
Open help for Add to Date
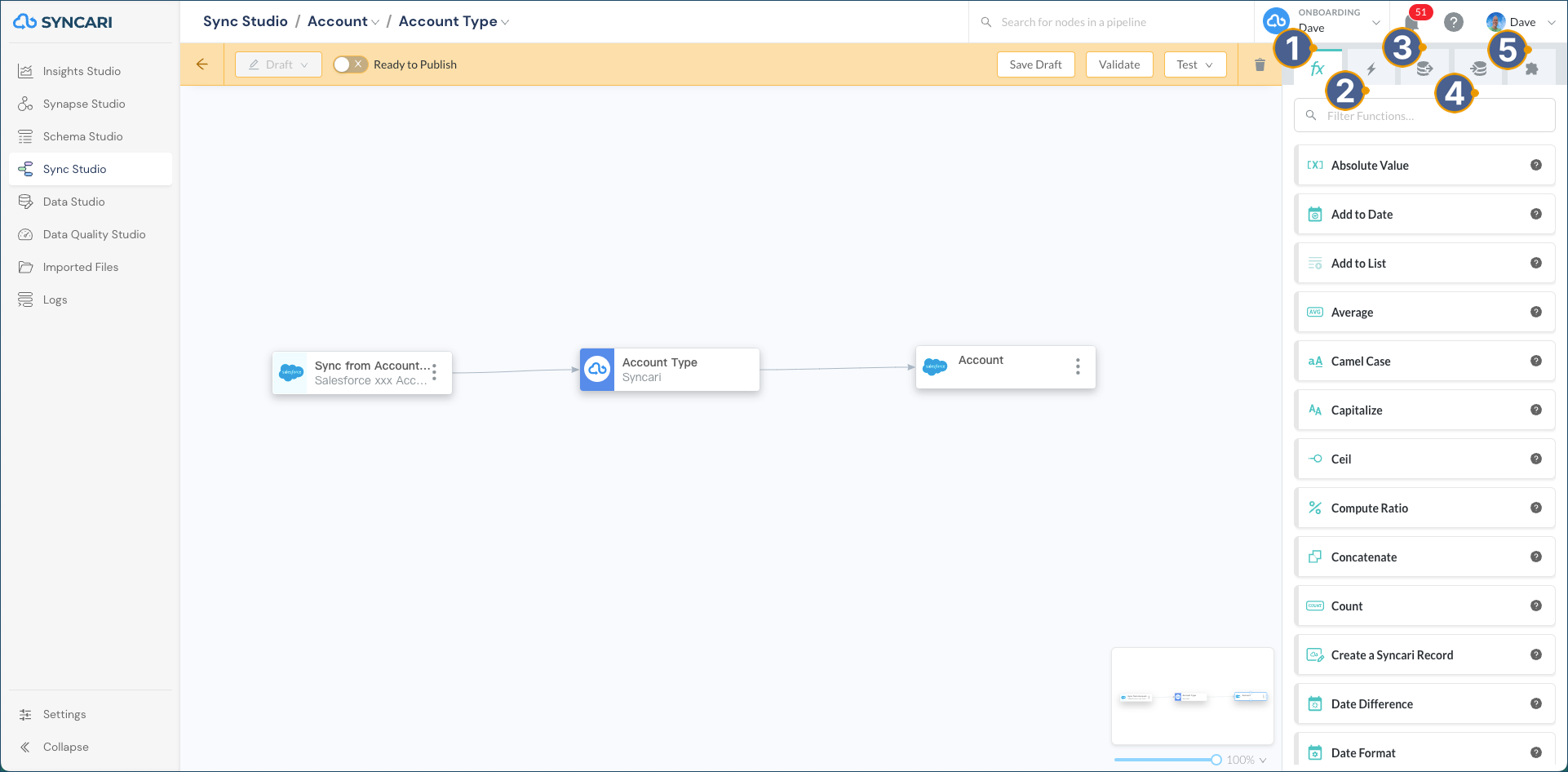[1536, 214]
